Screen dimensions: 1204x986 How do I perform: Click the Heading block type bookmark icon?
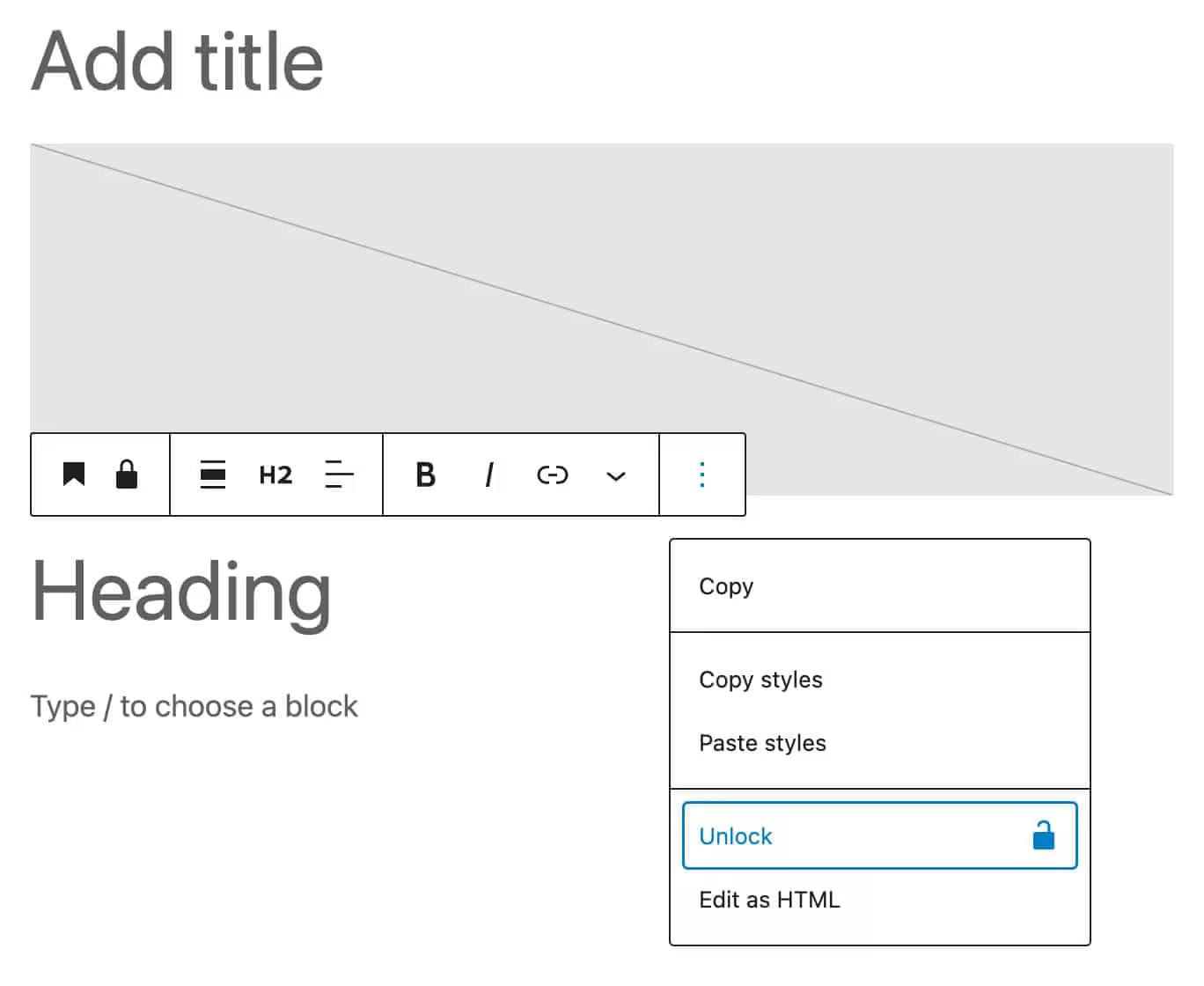click(x=74, y=475)
